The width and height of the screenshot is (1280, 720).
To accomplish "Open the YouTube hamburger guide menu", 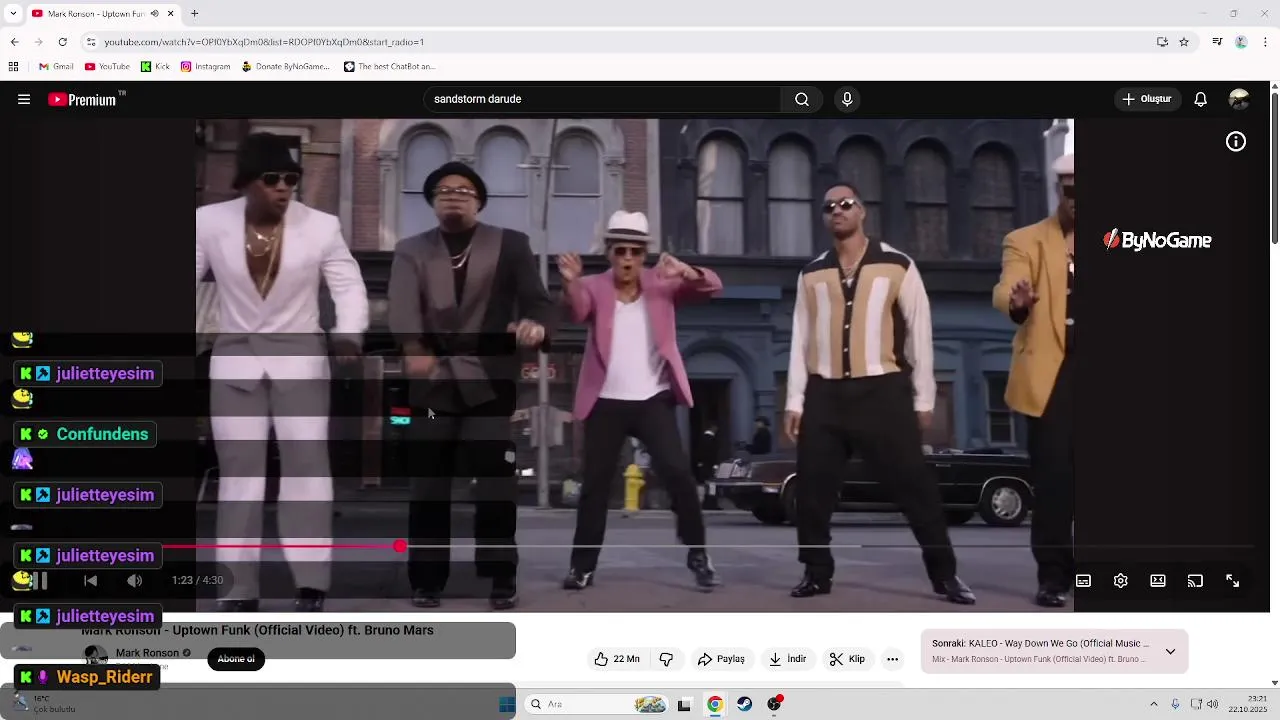I will pos(24,99).
